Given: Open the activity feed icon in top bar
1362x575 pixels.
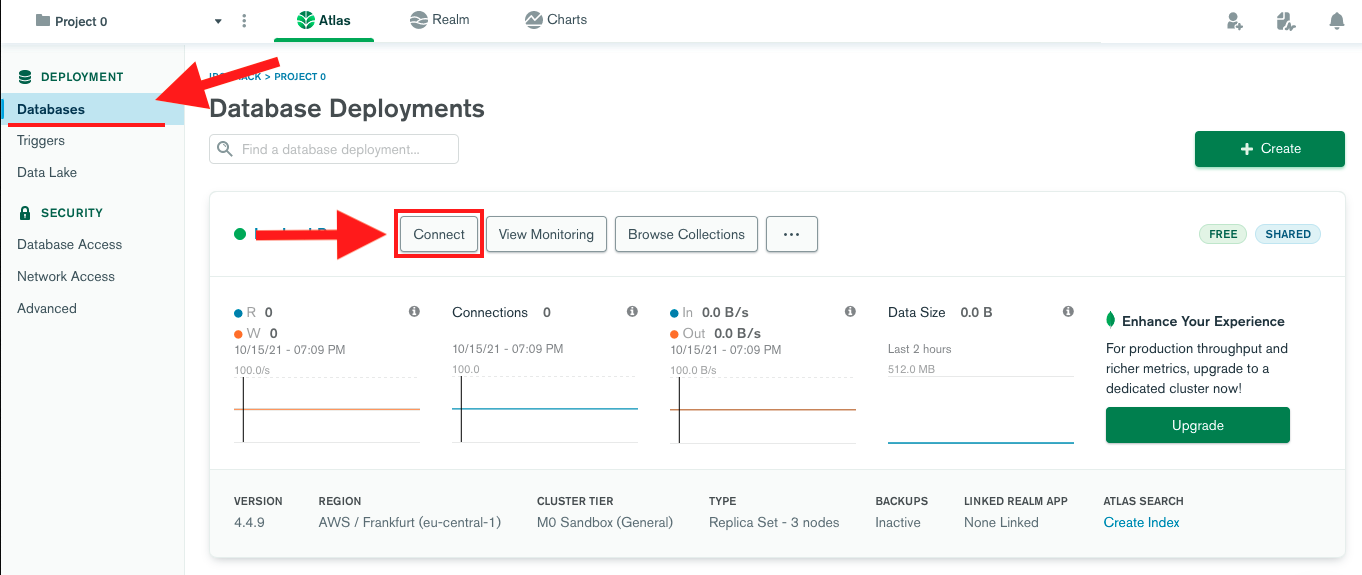Looking at the screenshot, I should (x=1286, y=21).
